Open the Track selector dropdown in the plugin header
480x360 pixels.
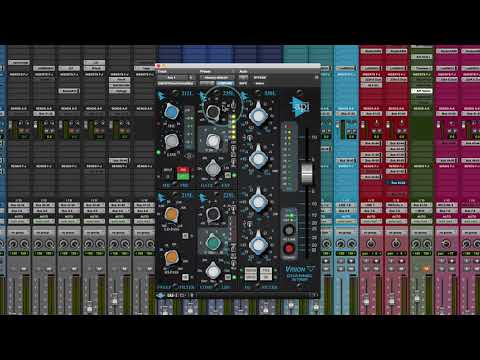[x=176, y=77]
